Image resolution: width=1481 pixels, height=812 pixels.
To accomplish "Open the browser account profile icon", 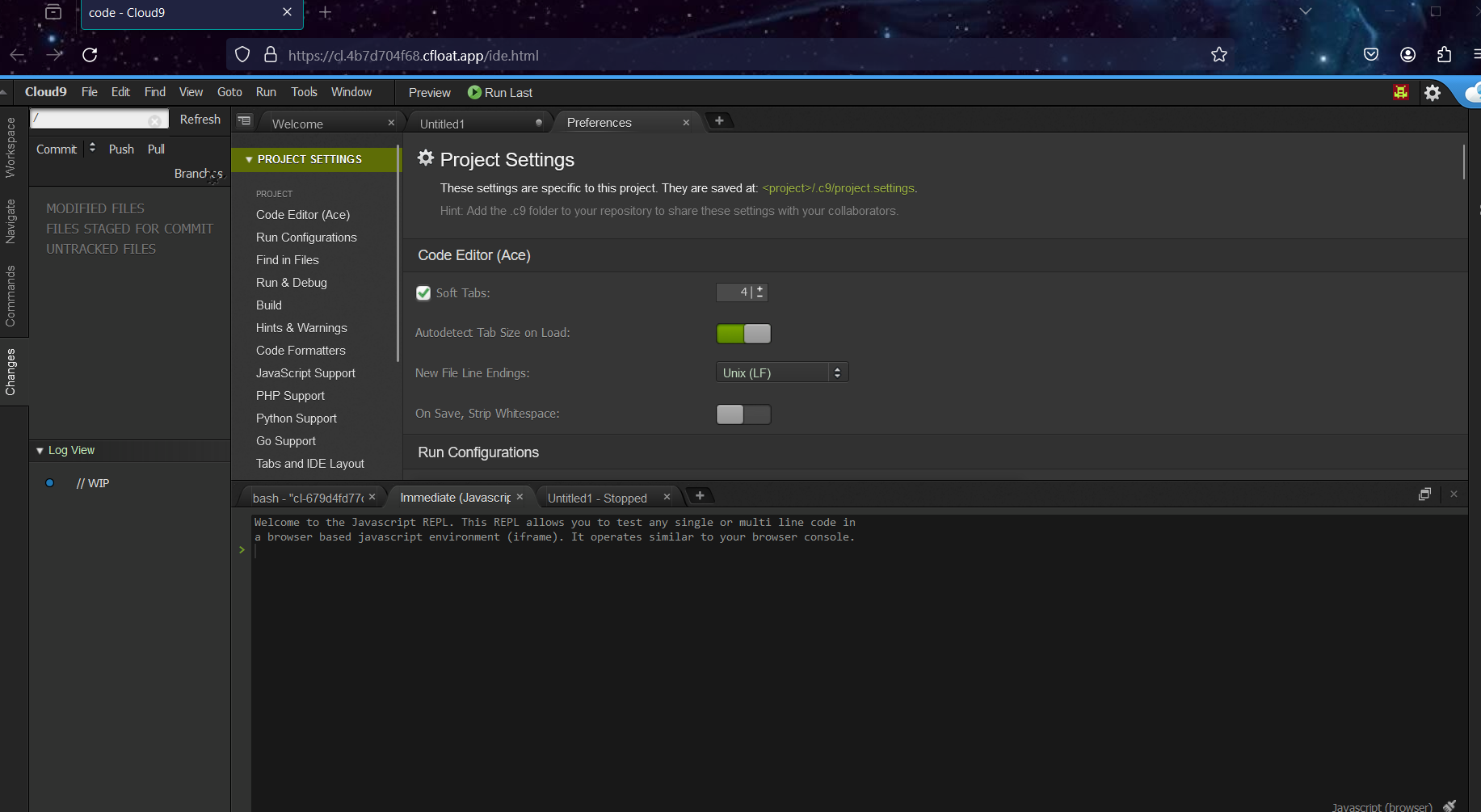I will [x=1407, y=55].
